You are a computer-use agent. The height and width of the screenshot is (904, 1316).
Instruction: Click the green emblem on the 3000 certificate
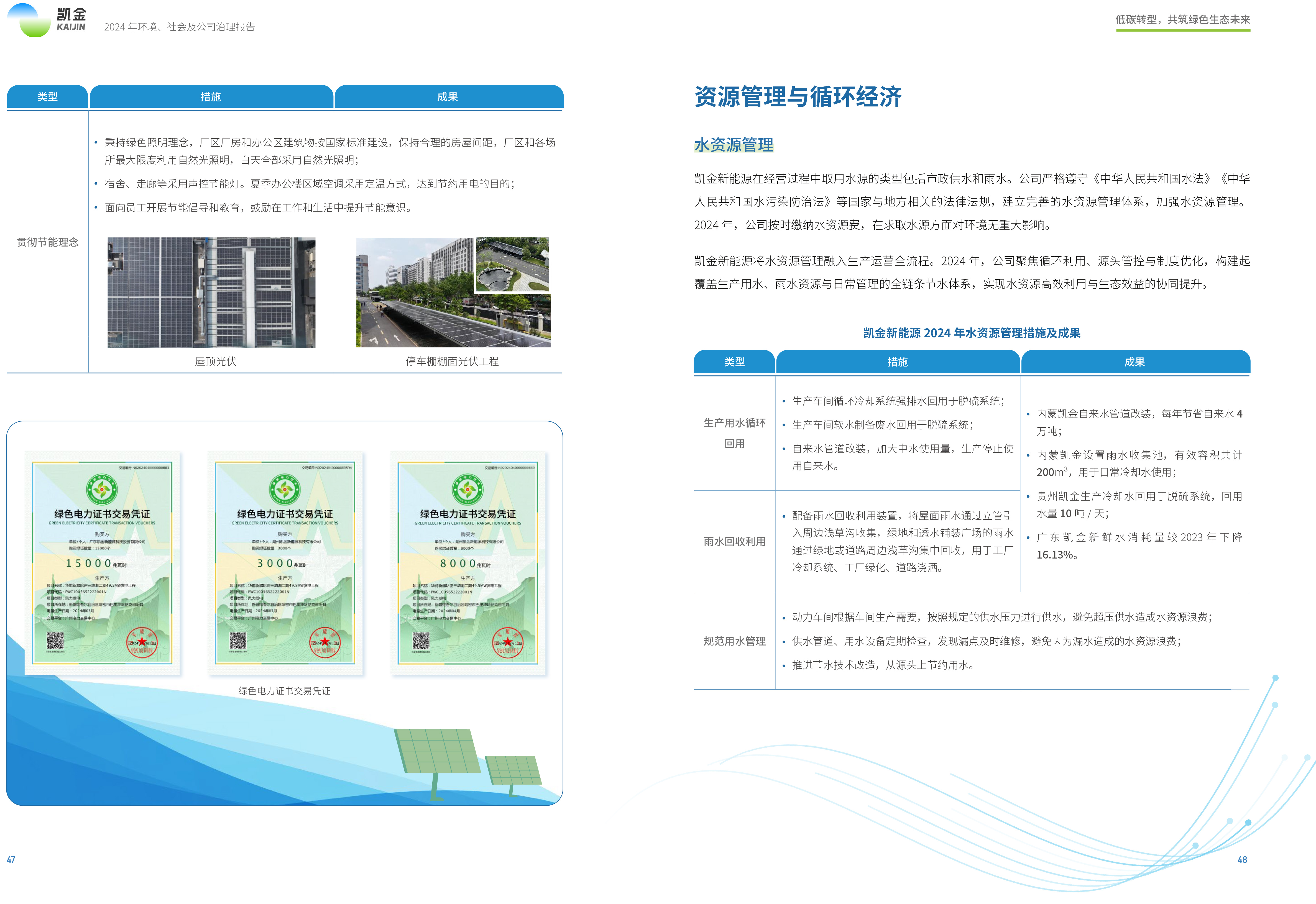pyautogui.click(x=285, y=489)
